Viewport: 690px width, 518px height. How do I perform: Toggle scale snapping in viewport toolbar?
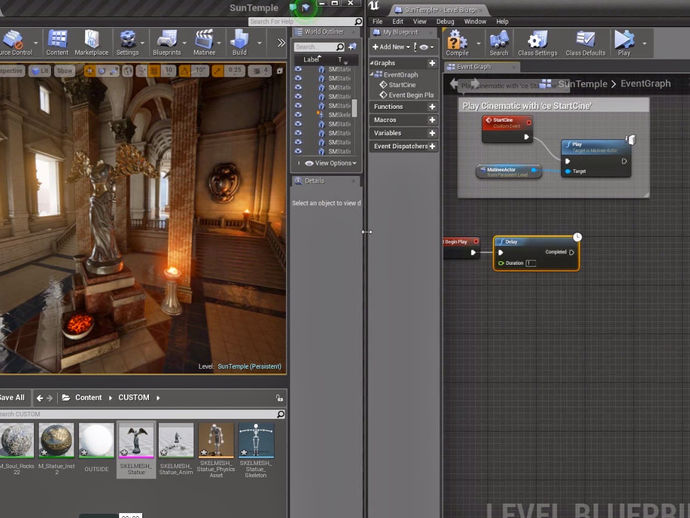[x=218, y=71]
